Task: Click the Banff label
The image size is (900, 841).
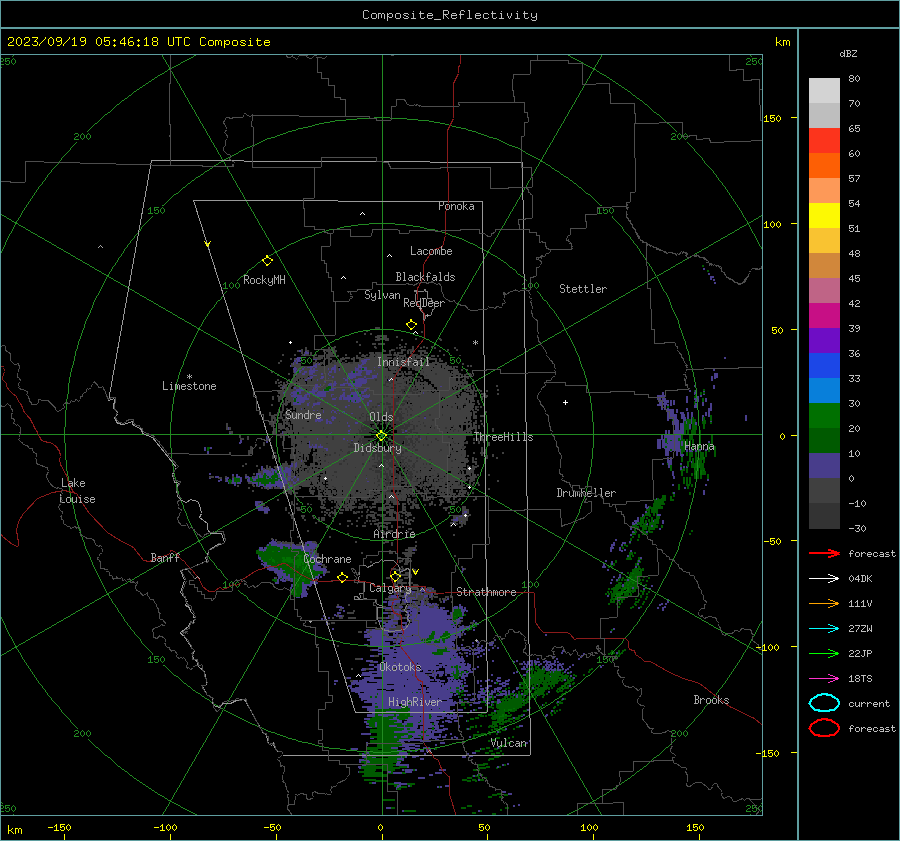Action: [165, 557]
